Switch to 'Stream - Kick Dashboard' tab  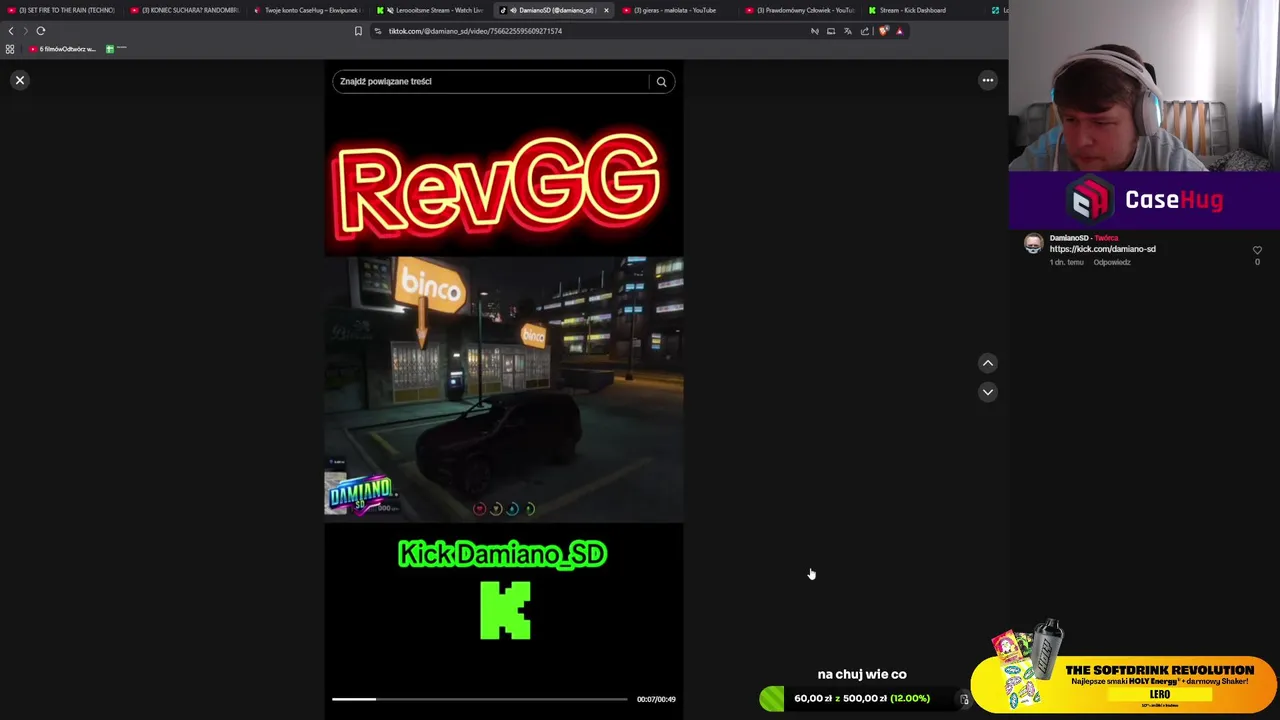click(x=924, y=10)
